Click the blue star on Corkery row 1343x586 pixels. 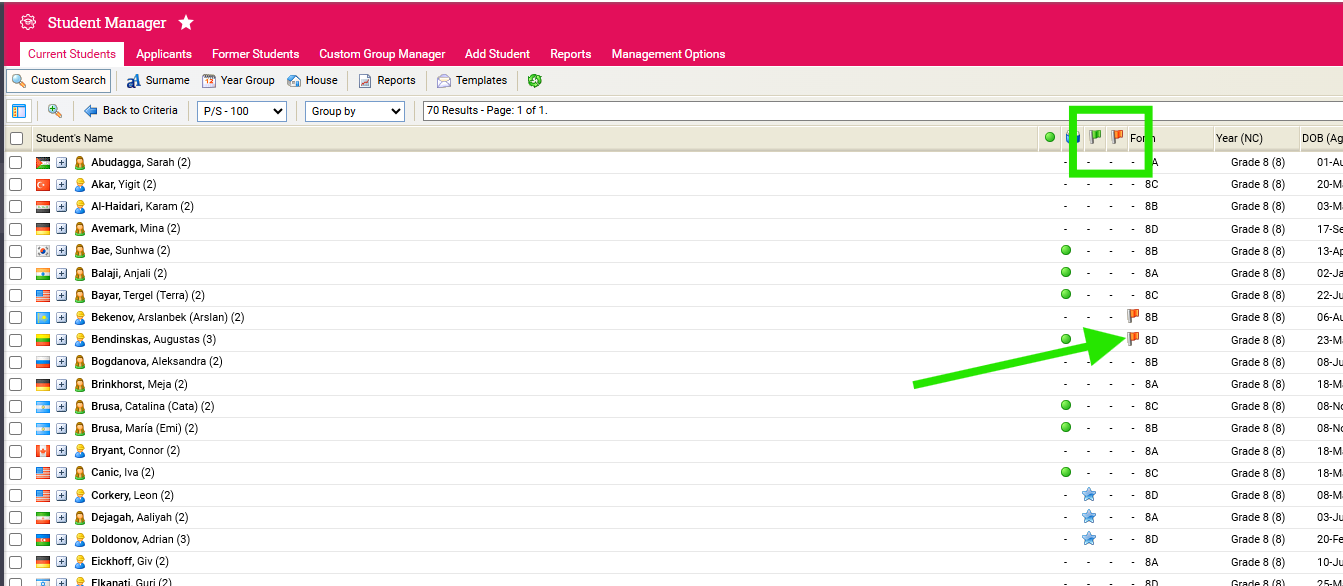[x=1088, y=495]
